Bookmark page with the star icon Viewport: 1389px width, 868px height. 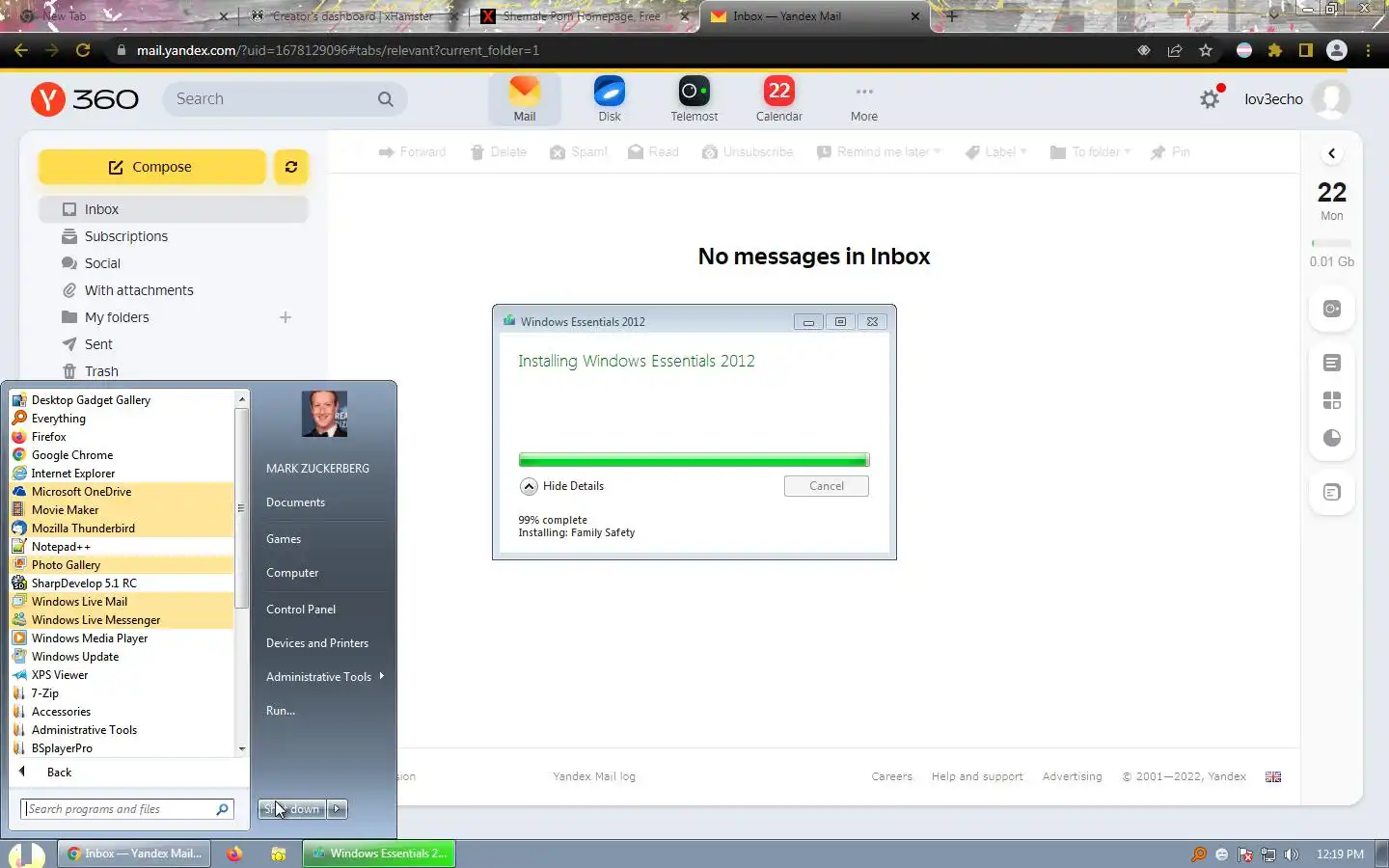point(1206,50)
